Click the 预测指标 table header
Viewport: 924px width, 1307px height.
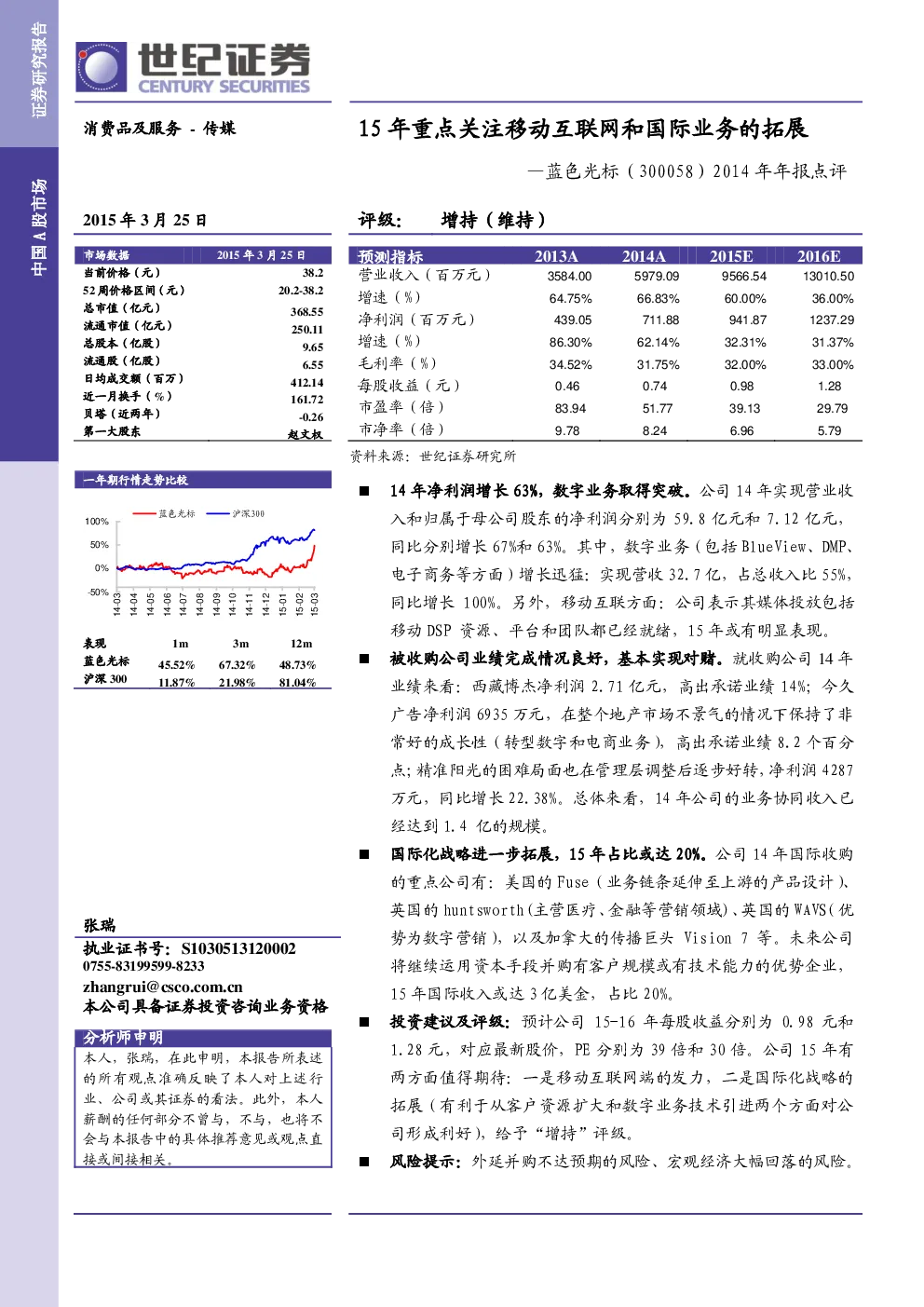(390, 256)
